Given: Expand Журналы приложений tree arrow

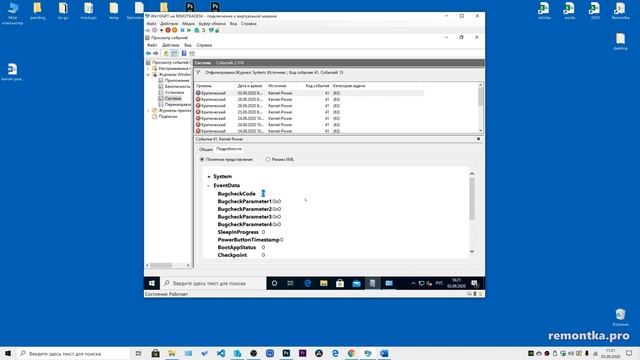Looking at the screenshot, I should coord(148,111).
